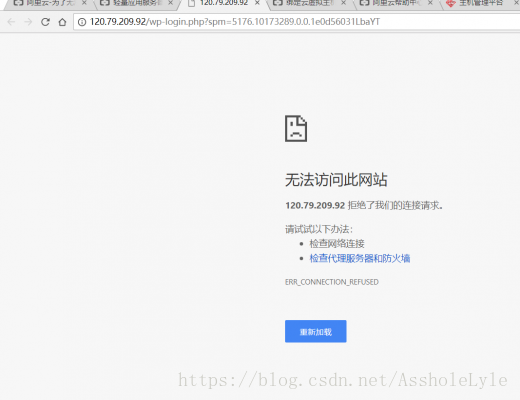This screenshot has width=520, height=400.
Task: Click the ERR_CONNECTION_REFUSED error code text
Action: [x=332, y=282]
